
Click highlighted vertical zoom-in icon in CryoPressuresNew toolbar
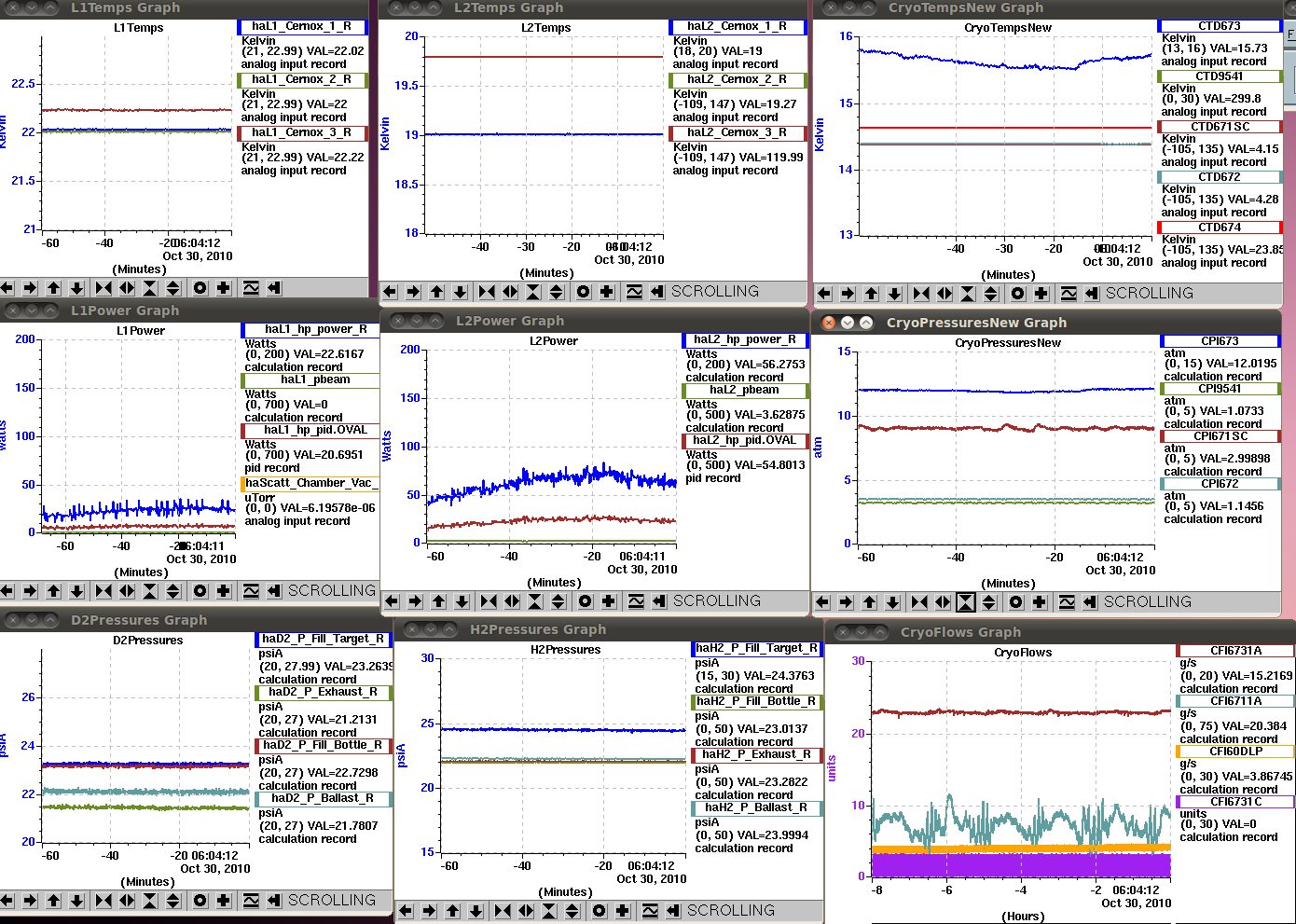coord(966,602)
